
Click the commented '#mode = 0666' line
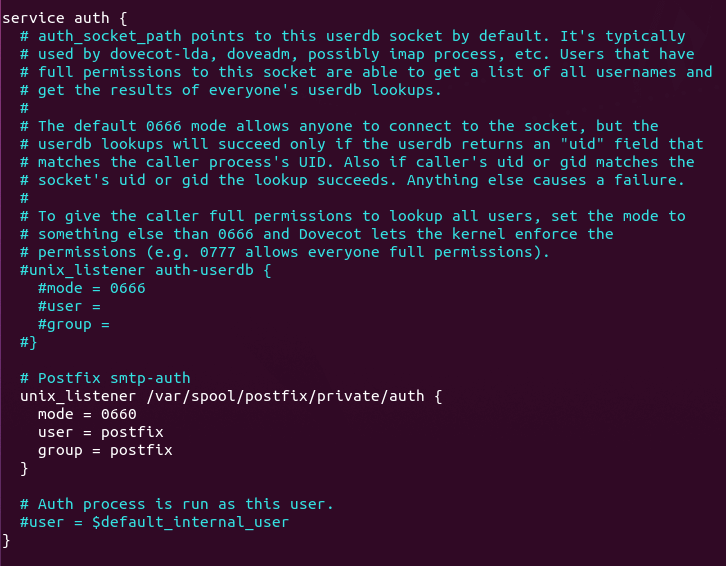point(91,288)
